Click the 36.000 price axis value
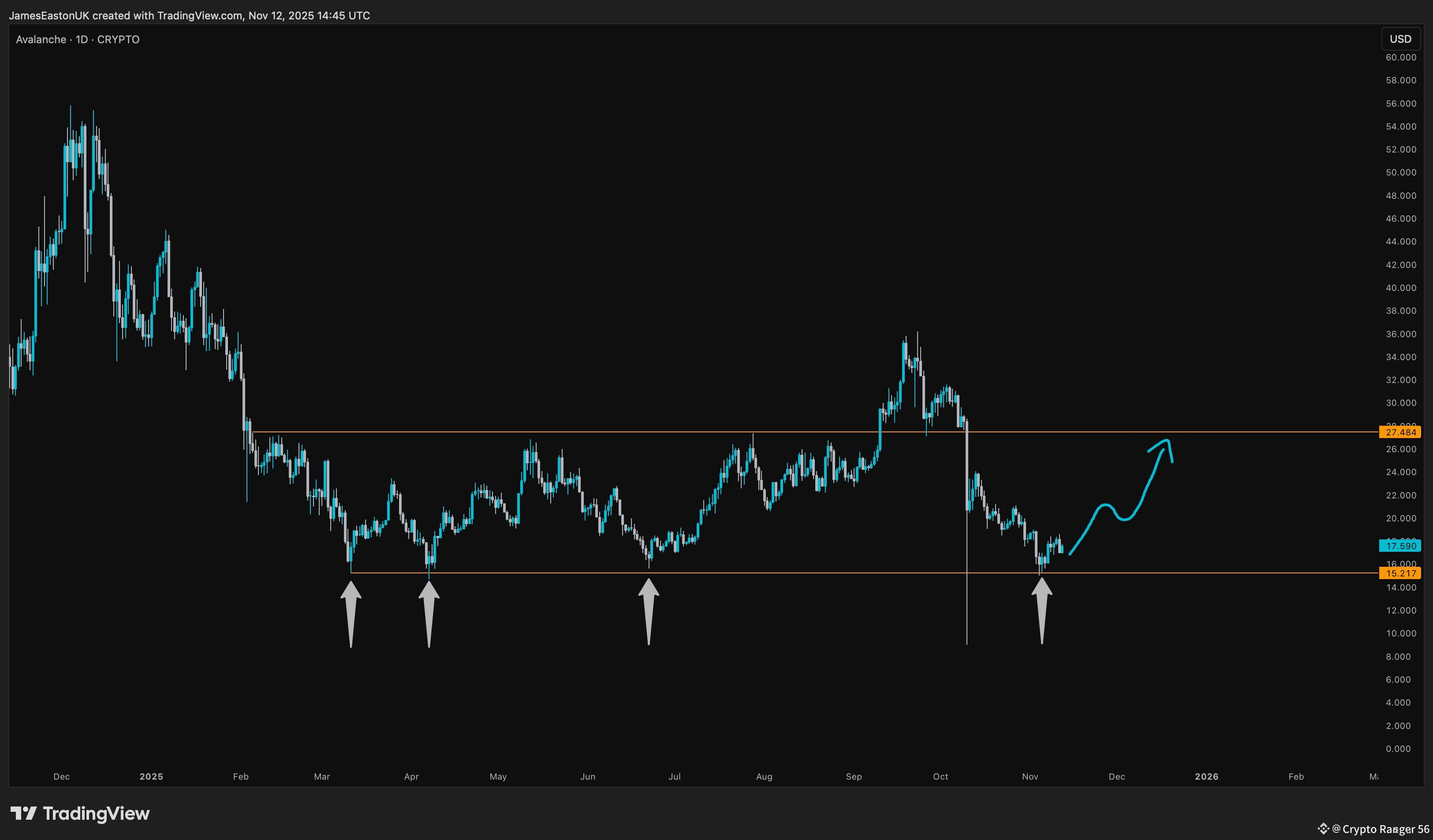 (x=1400, y=334)
